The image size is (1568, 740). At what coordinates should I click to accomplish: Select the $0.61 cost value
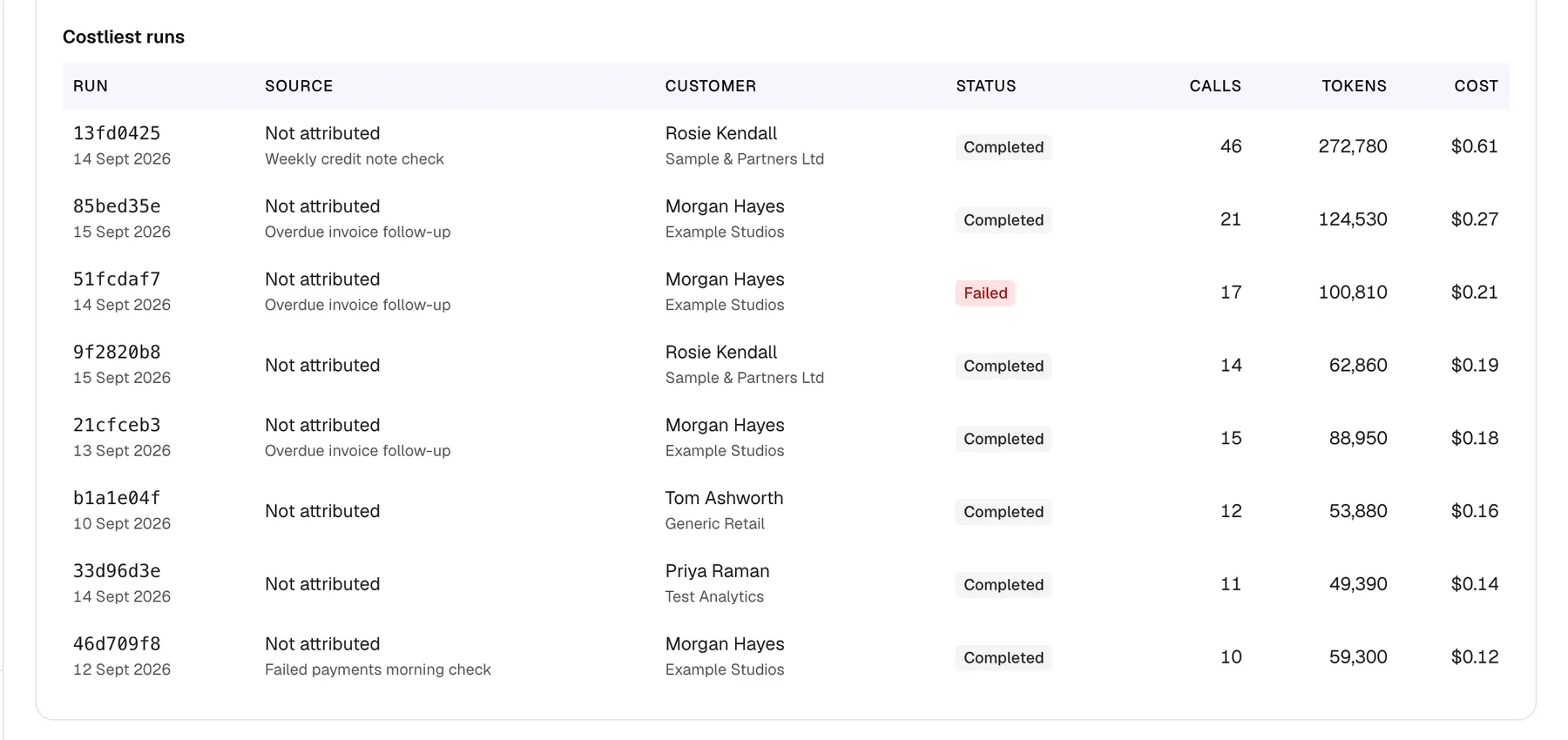click(x=1475, y=146)
